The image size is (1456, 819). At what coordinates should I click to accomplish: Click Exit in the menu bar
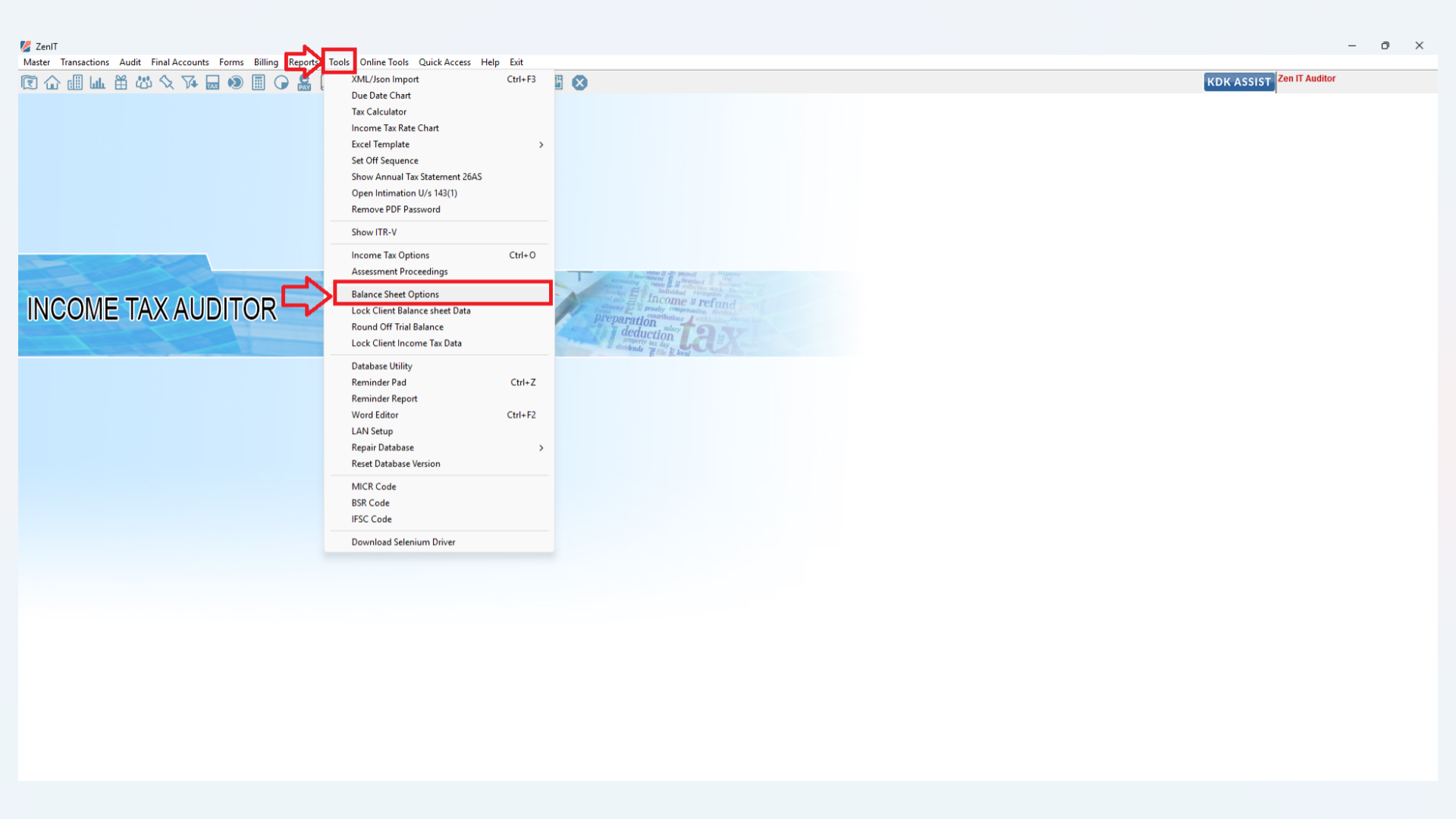click(516, 62)
